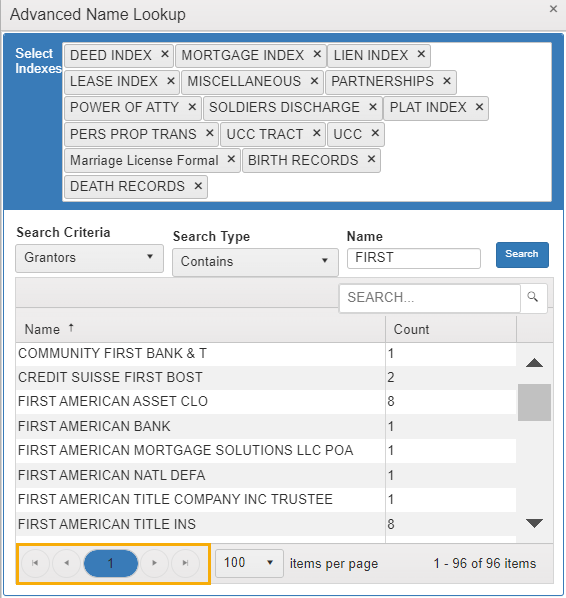Image resolution: width=566 pixels, height=598 pixels.
Task: Open the Search Type Contains dropdown
Action: tap(255, 262)
